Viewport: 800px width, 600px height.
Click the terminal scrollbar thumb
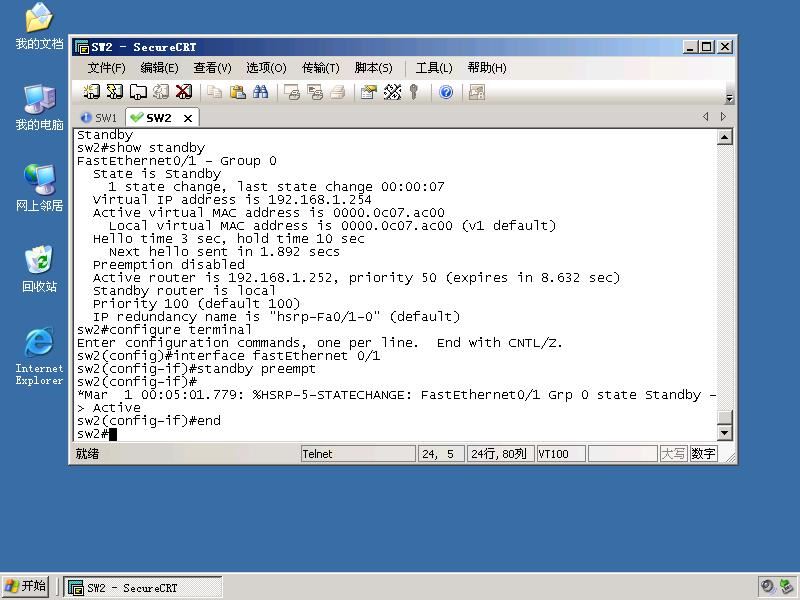[x=724, y=417]
